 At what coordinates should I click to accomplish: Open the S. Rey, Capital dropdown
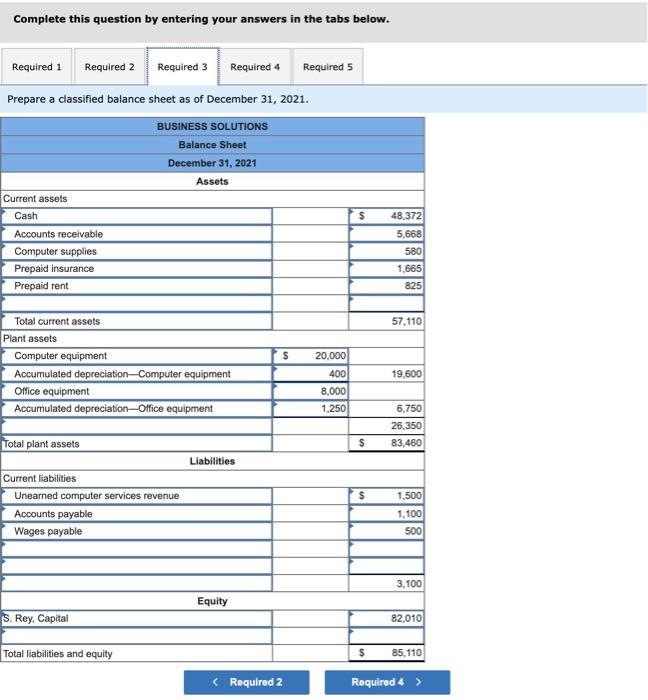pyautogui.click(x=137, y=618)
